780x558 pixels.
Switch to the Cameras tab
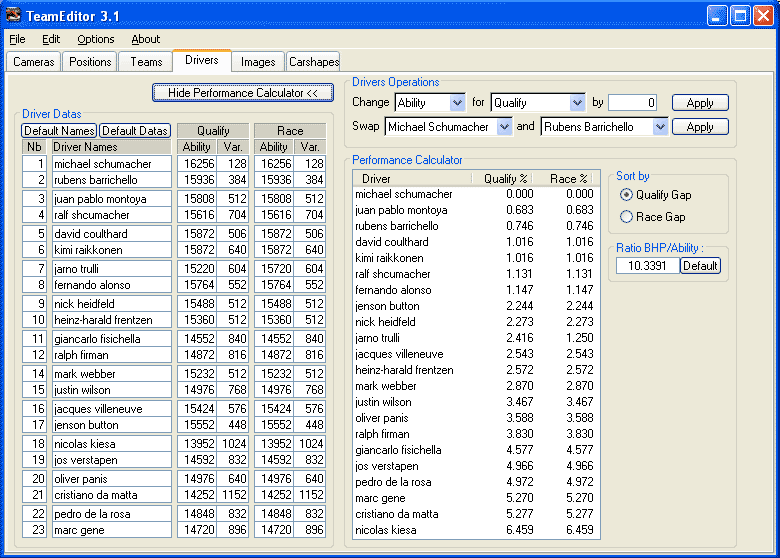pos(34,62)
